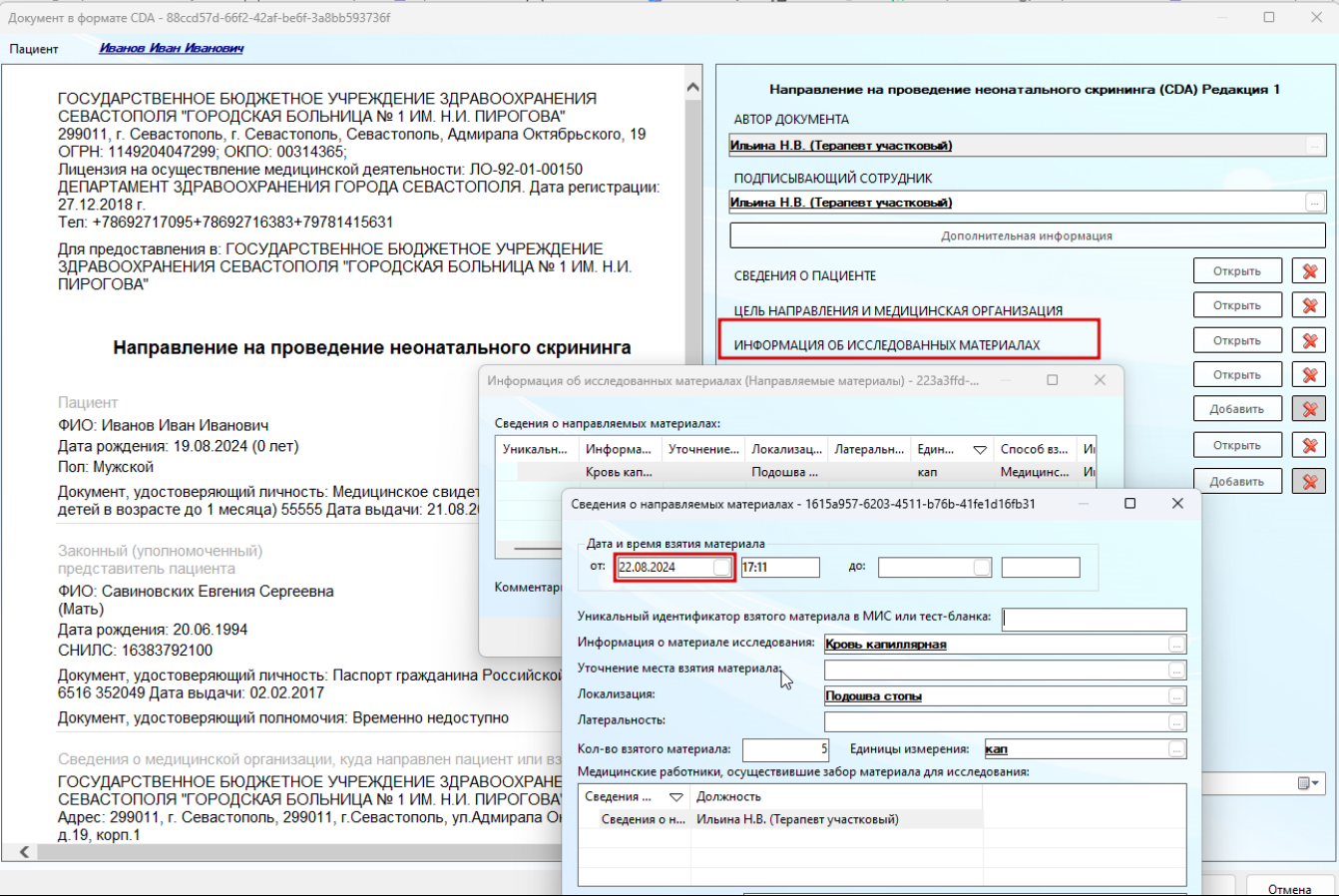The image size is (1339, 896).
Task: Click the red X beside ЦЕЛЬ НАПРАВЛЕНИЯ И МЕДИЦИНСКАЯ ОРГАНИЗАЦИЯ
Action: coord(1309,305)
